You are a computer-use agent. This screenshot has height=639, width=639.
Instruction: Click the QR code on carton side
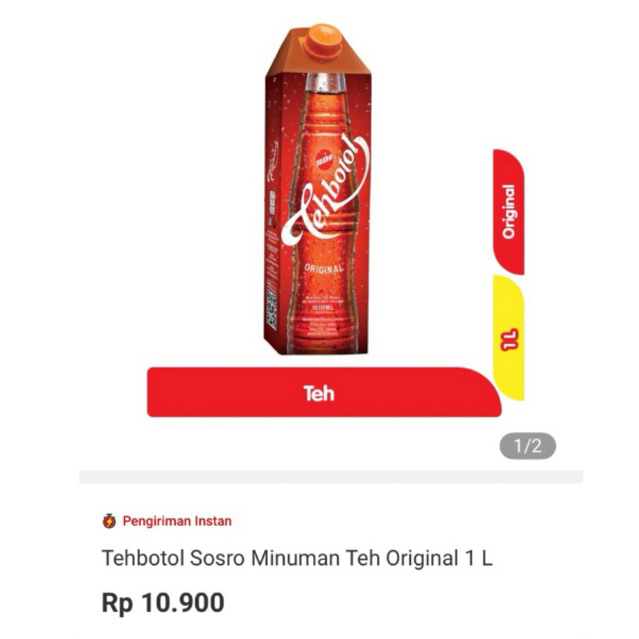pos(271,312)
